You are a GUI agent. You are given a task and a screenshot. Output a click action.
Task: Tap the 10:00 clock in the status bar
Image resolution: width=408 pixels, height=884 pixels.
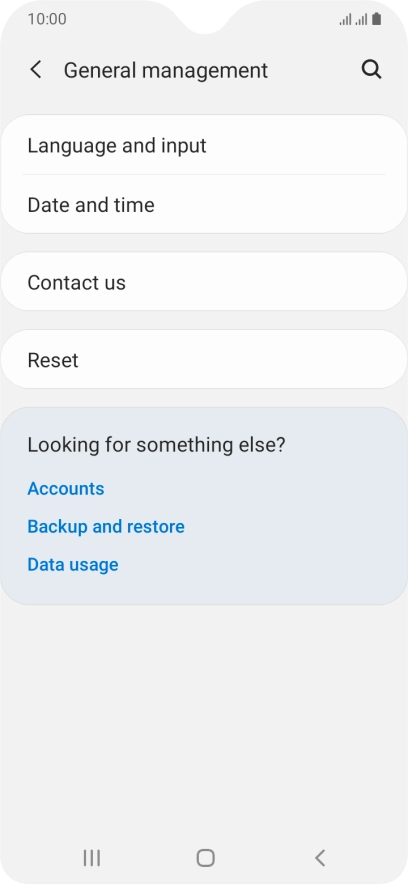(47, 19)
